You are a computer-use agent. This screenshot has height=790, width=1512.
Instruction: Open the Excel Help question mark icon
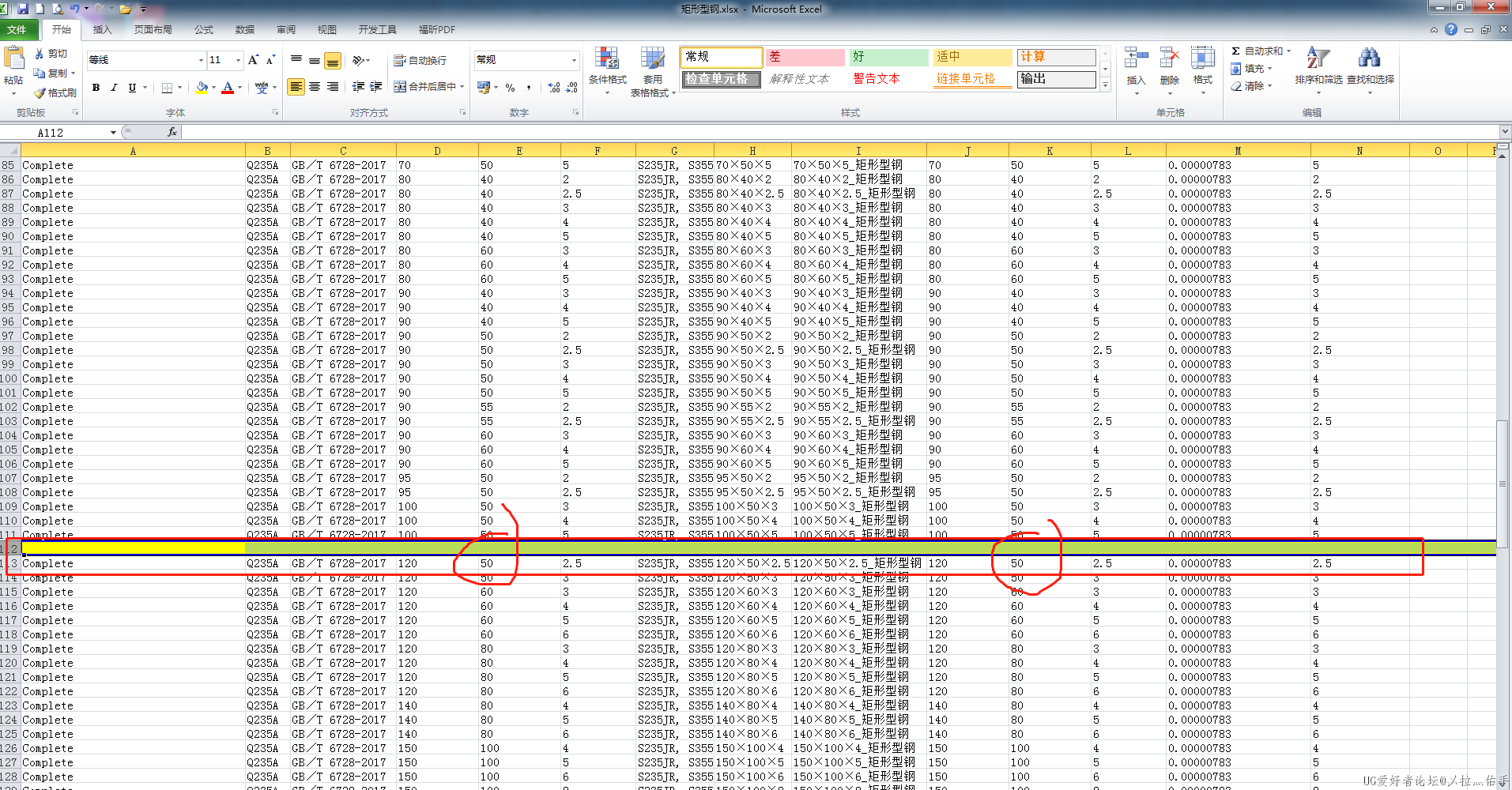(x=1450, y=29)
